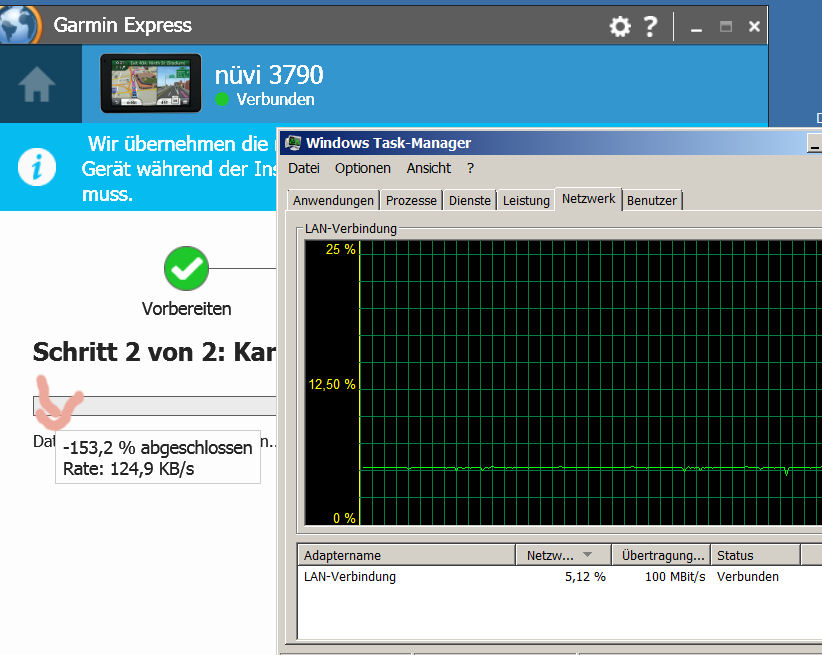The image size is (822, 655).
Task: Select the nüvi 3790 device thumbnail
Action: [x=150, y=83]
